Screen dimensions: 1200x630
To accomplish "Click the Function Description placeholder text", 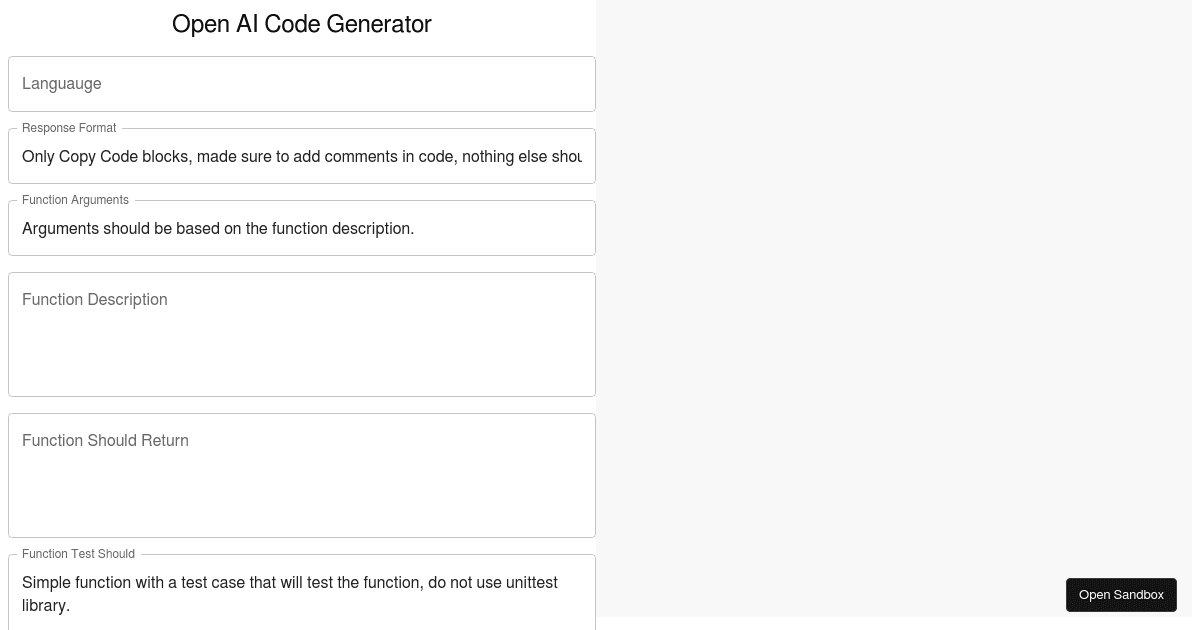I will pyautogui.click(x=95, y=300).
